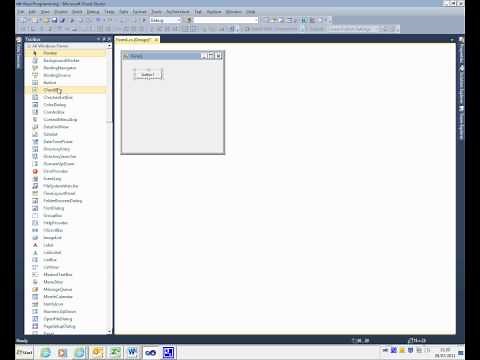Image resolution: width=480 pixels, height=360 pixels.
Task: Select the MonthCalendar control
Action: (x=66, y=297)
